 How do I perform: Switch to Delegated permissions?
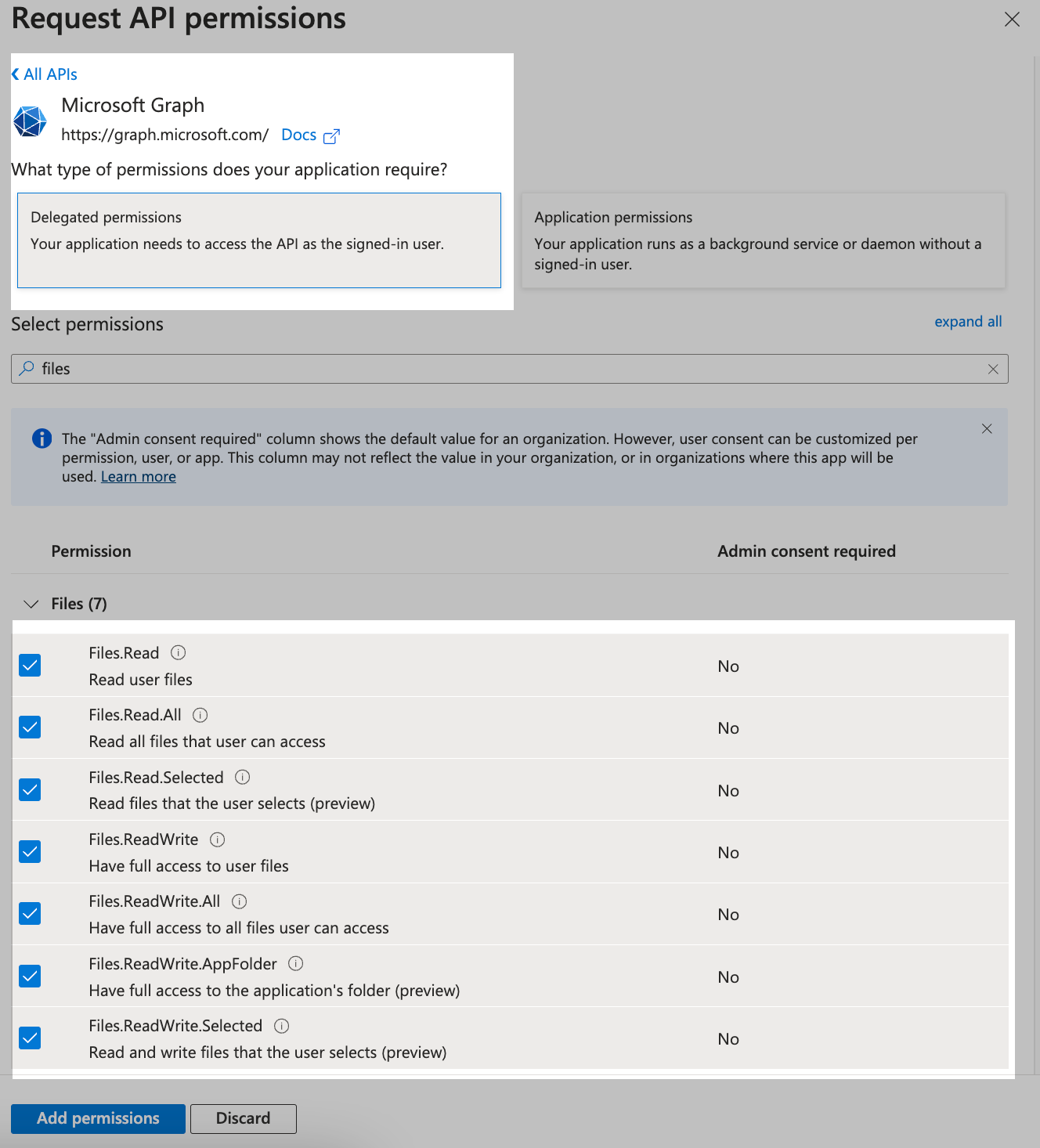coord(259,240)
